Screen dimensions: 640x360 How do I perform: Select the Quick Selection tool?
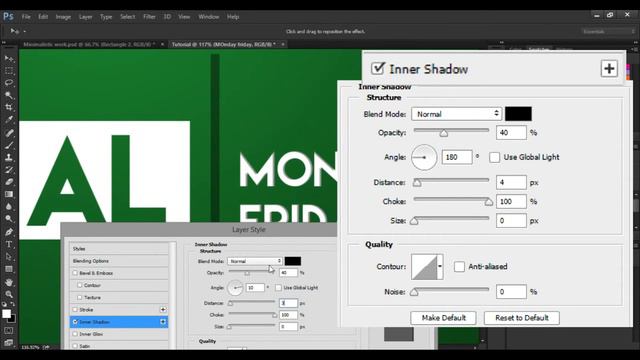[x=9, y=95]
